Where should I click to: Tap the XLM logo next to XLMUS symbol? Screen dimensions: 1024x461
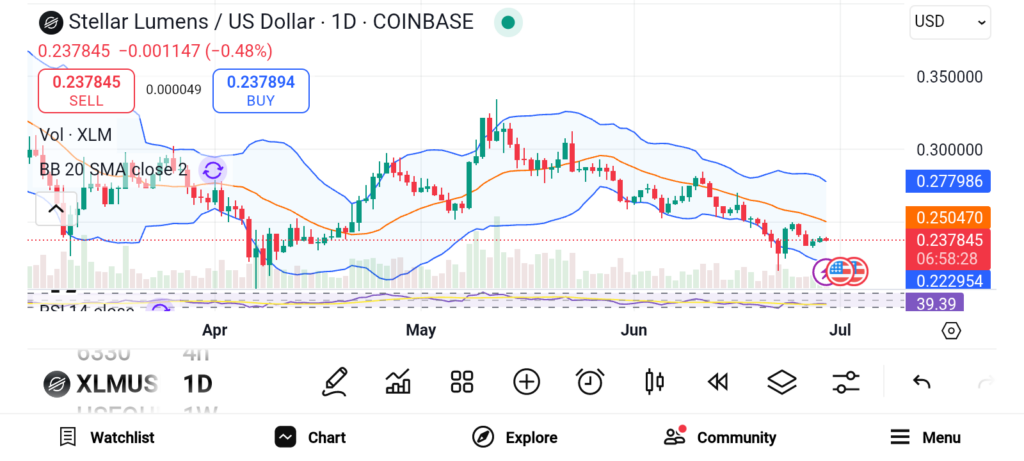pyautogui.click(x=57, y=384)
